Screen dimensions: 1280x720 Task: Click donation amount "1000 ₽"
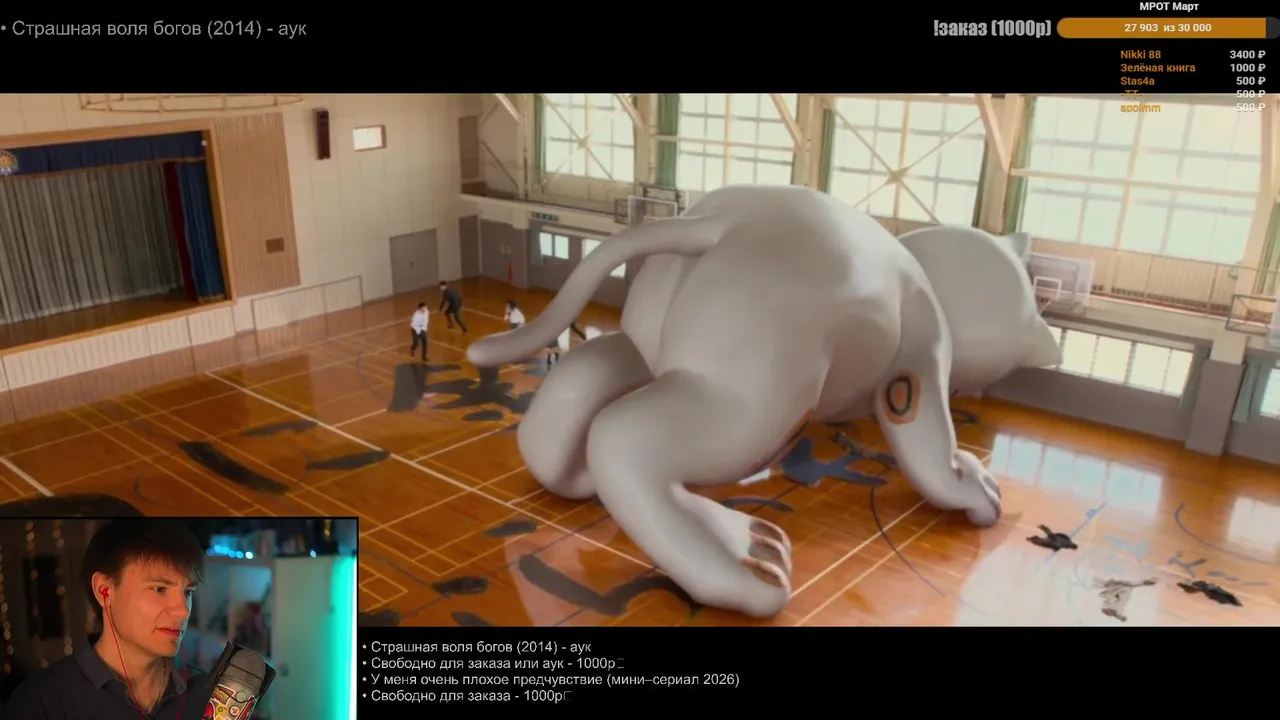[1248, 68]
